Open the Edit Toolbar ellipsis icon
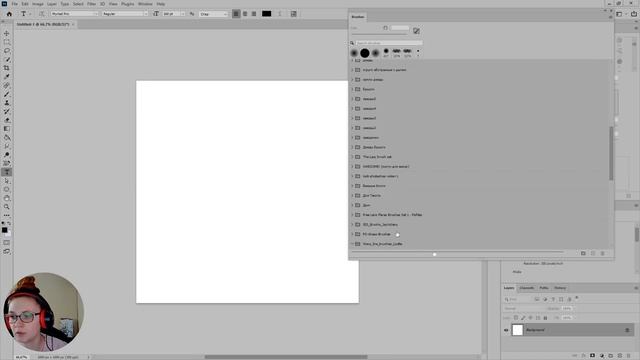The image size is (640, 360). point(7,215)
